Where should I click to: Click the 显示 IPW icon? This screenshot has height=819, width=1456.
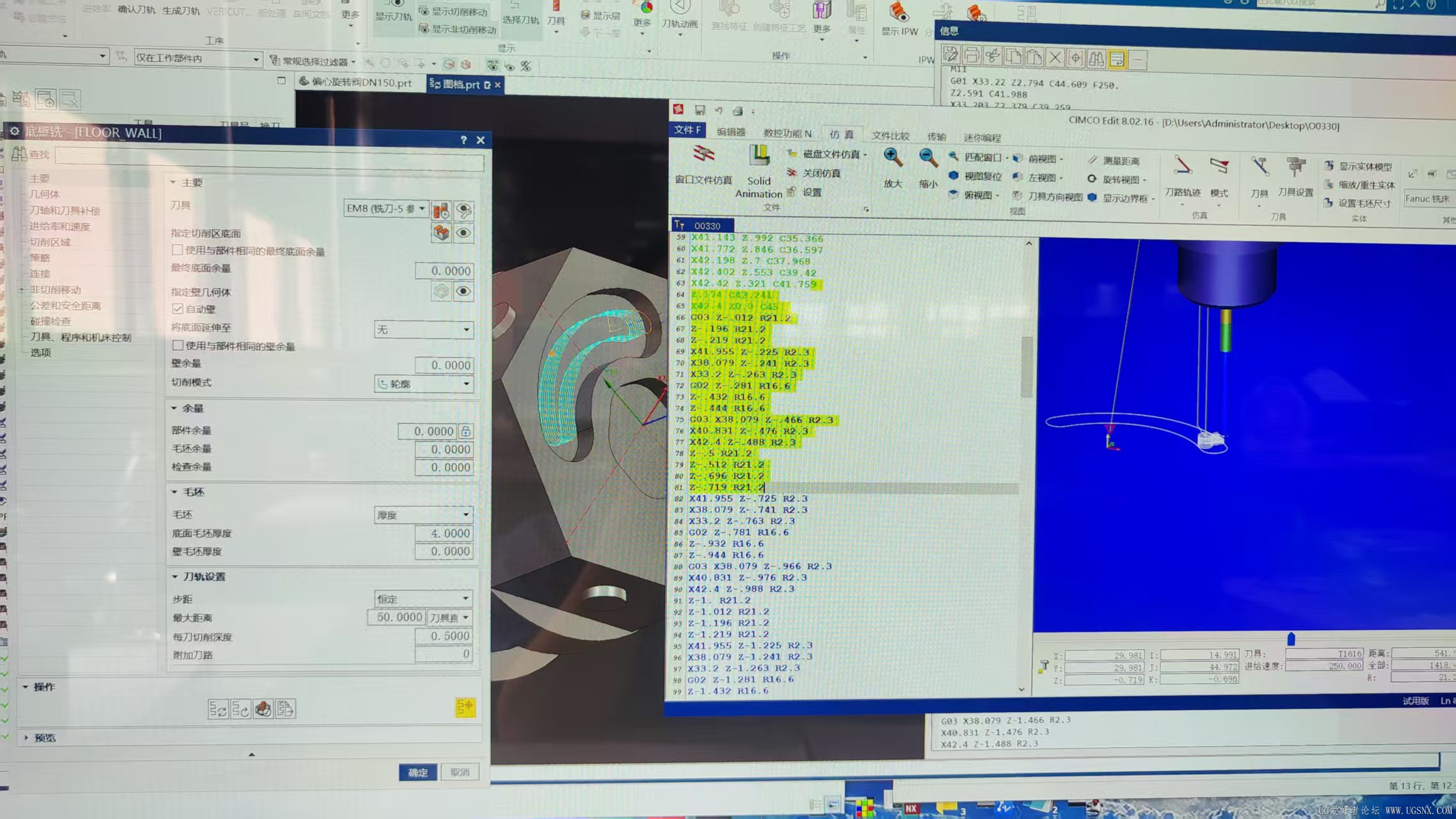(899, 13)
